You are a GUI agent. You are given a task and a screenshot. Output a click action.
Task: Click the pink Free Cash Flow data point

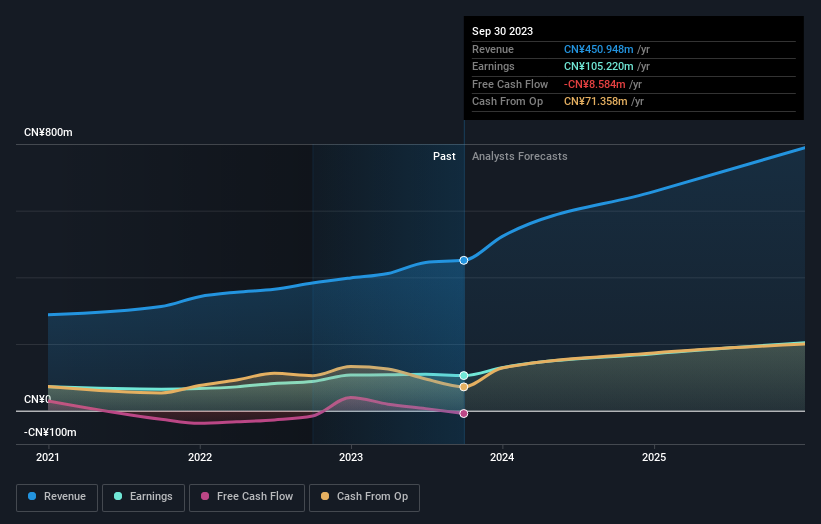pos(464,414)
